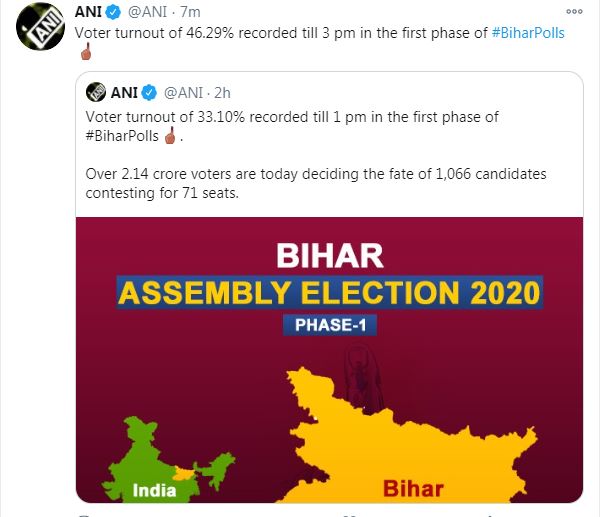Click the ANI display name in the top tweet

pos(88,12)
